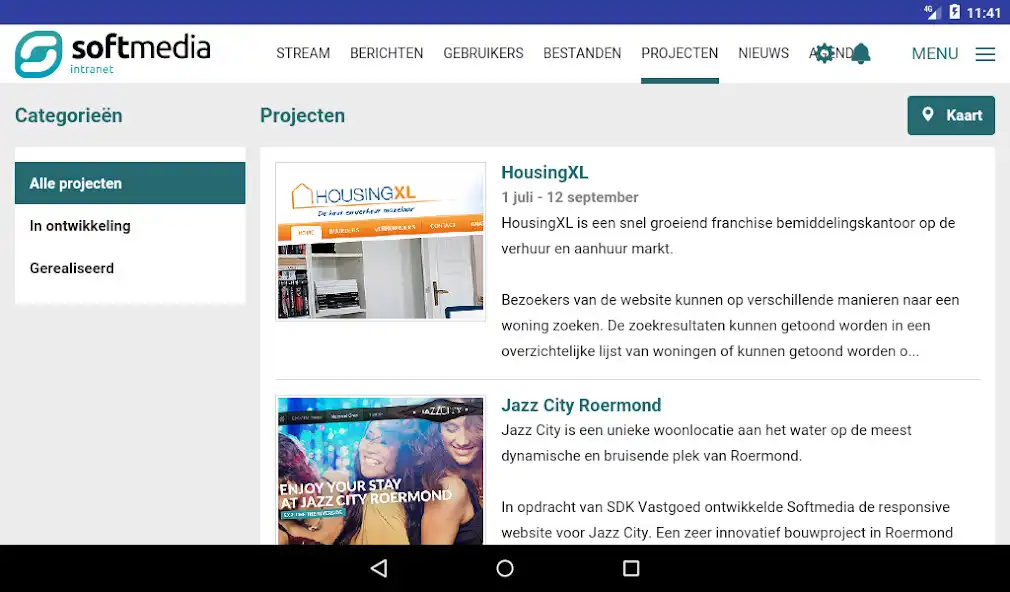The width and height of the screenshot is (1010, 592).
Task: Open the Jazz City Roermond title
Action: [x=581, y=405]
